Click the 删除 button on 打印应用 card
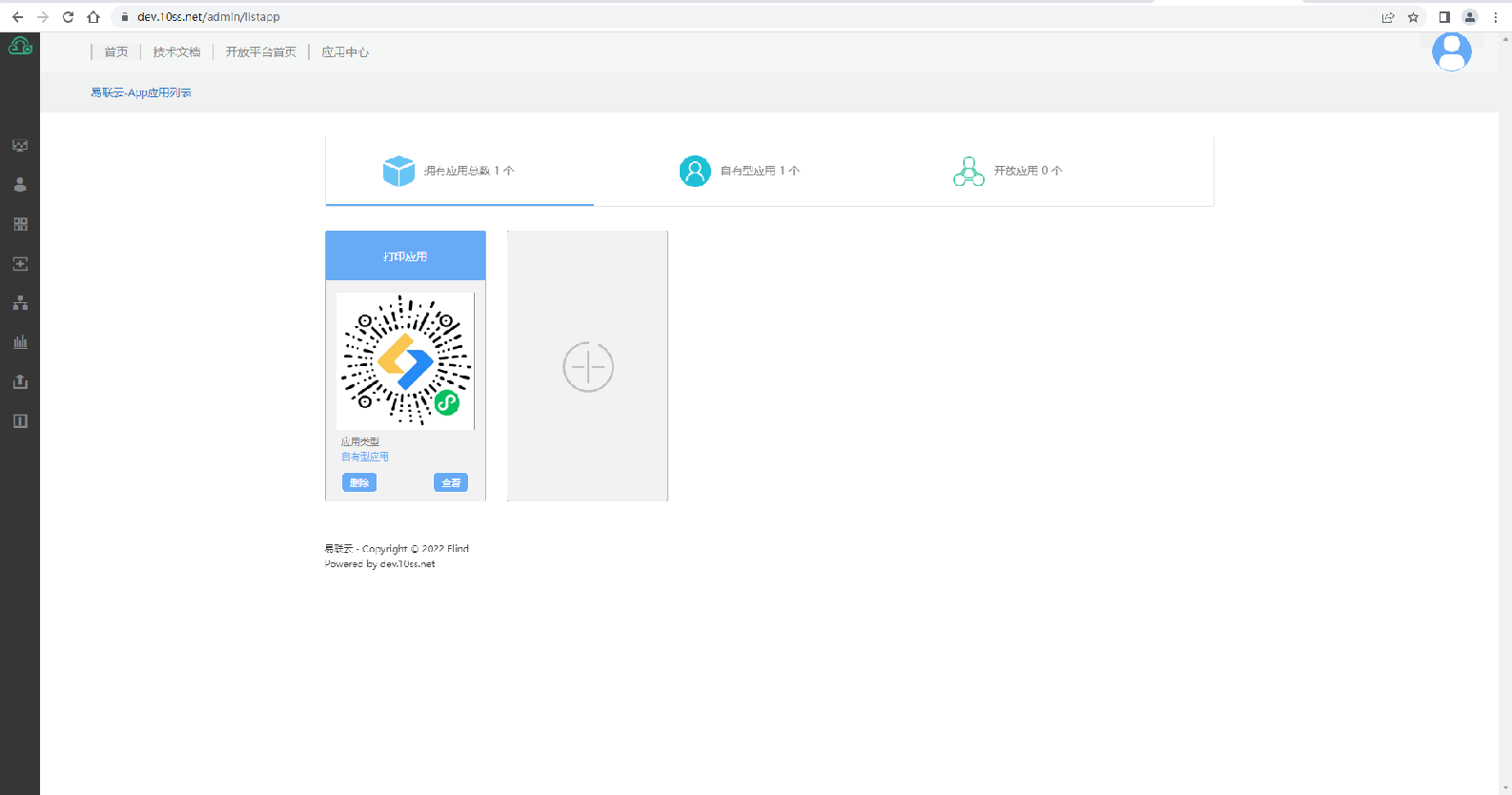 tap(359, 482)
